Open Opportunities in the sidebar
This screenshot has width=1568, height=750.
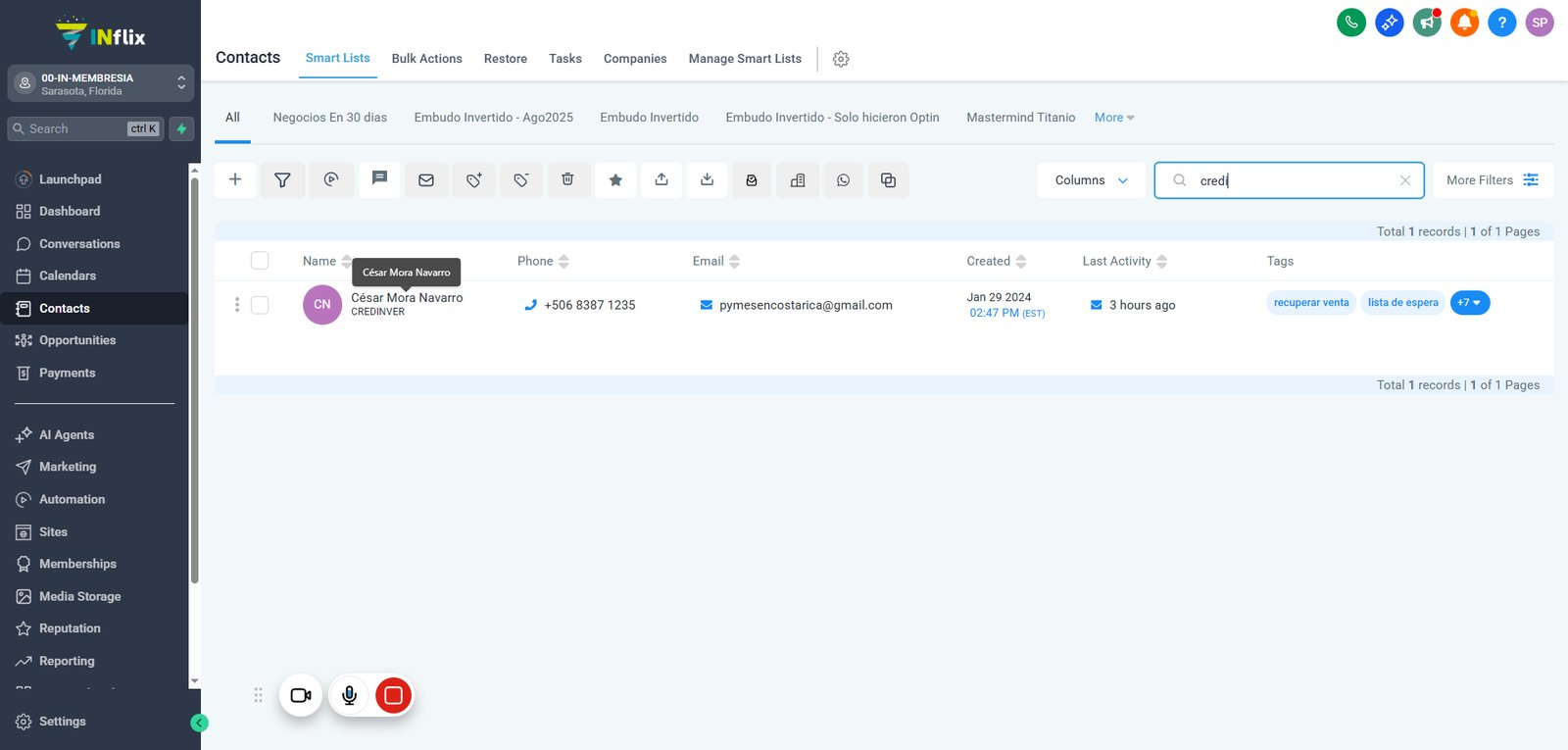tap(77, 340)
